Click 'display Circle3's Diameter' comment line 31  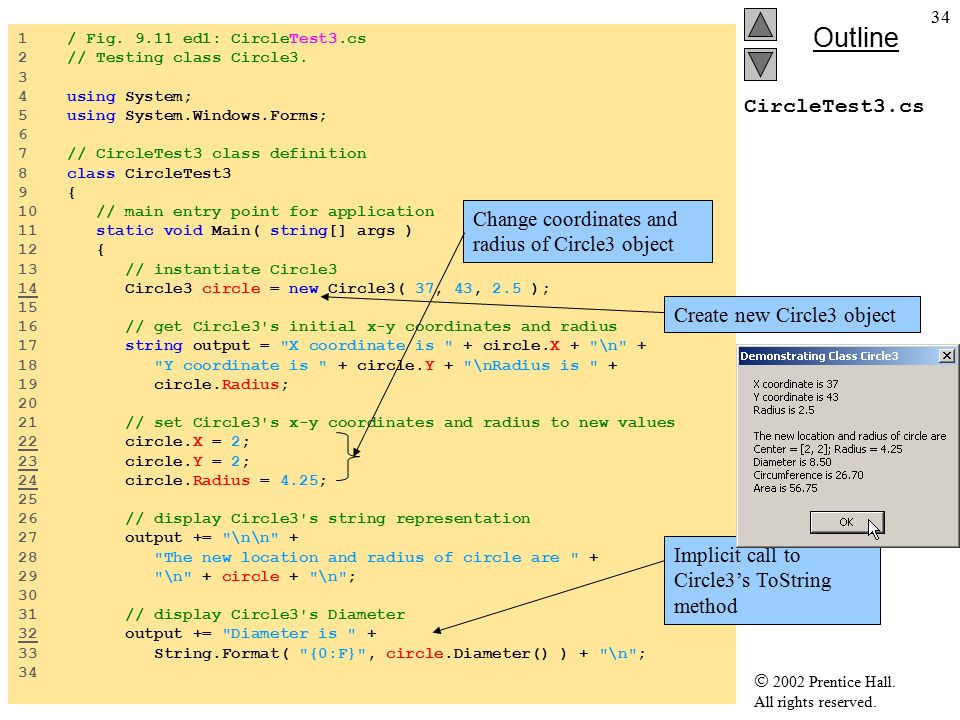click(264, 614)
